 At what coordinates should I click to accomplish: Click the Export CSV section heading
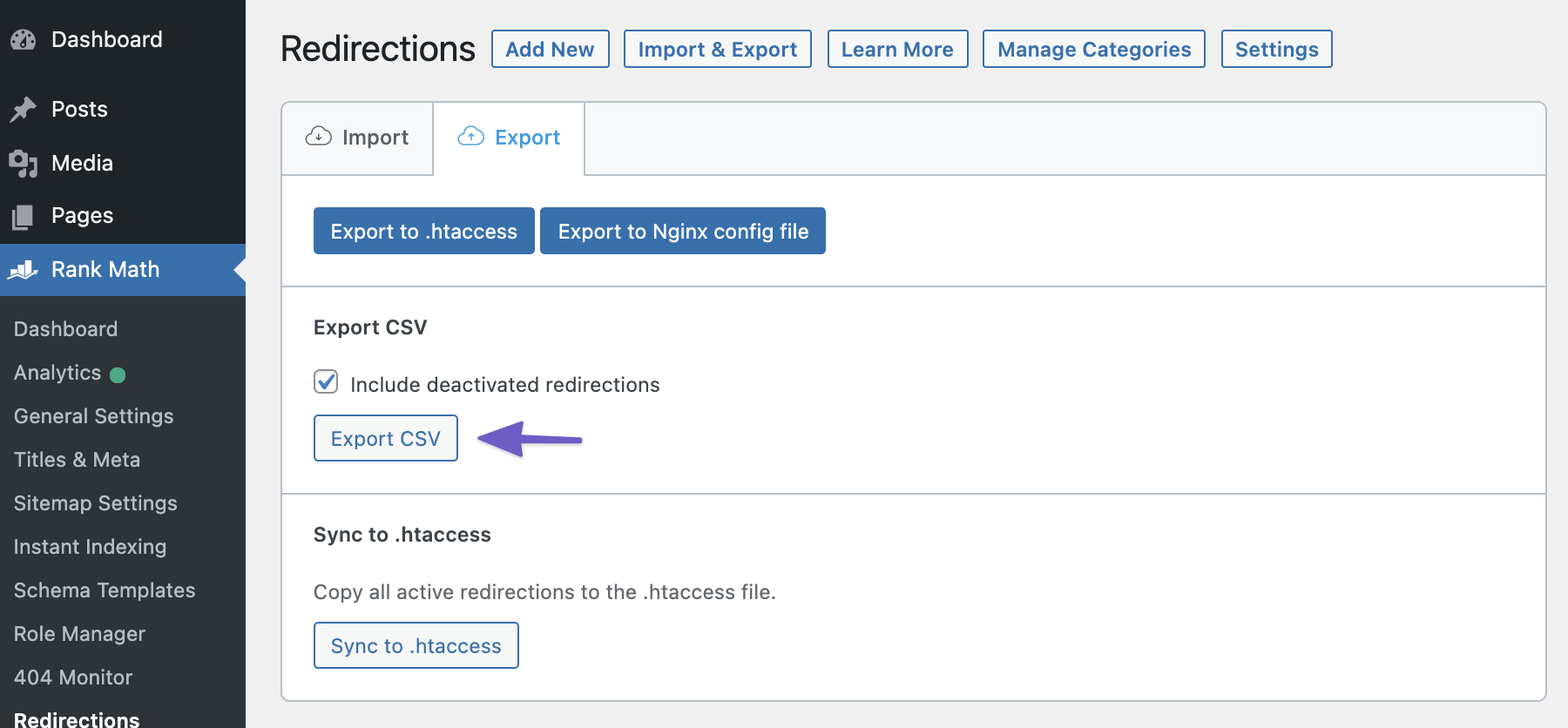370,327
